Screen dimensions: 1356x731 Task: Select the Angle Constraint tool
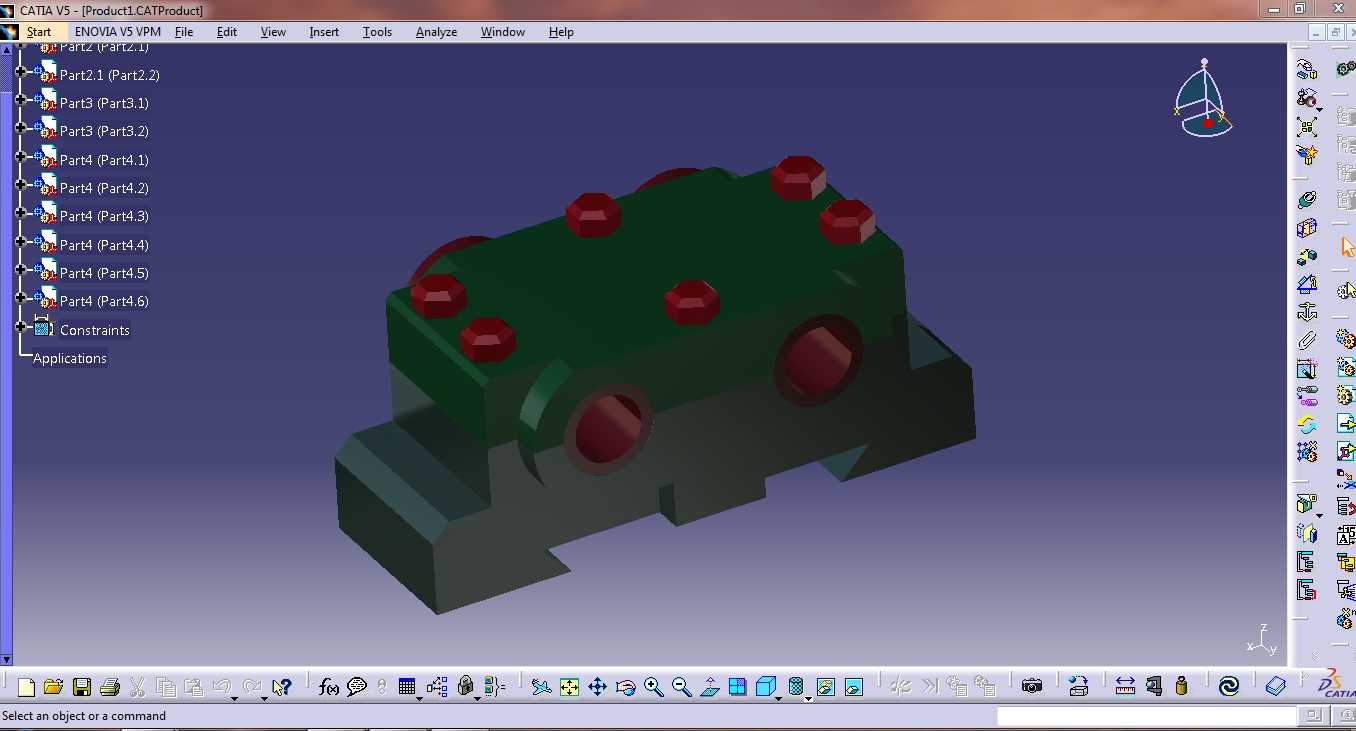click(x=1306, y=284)
